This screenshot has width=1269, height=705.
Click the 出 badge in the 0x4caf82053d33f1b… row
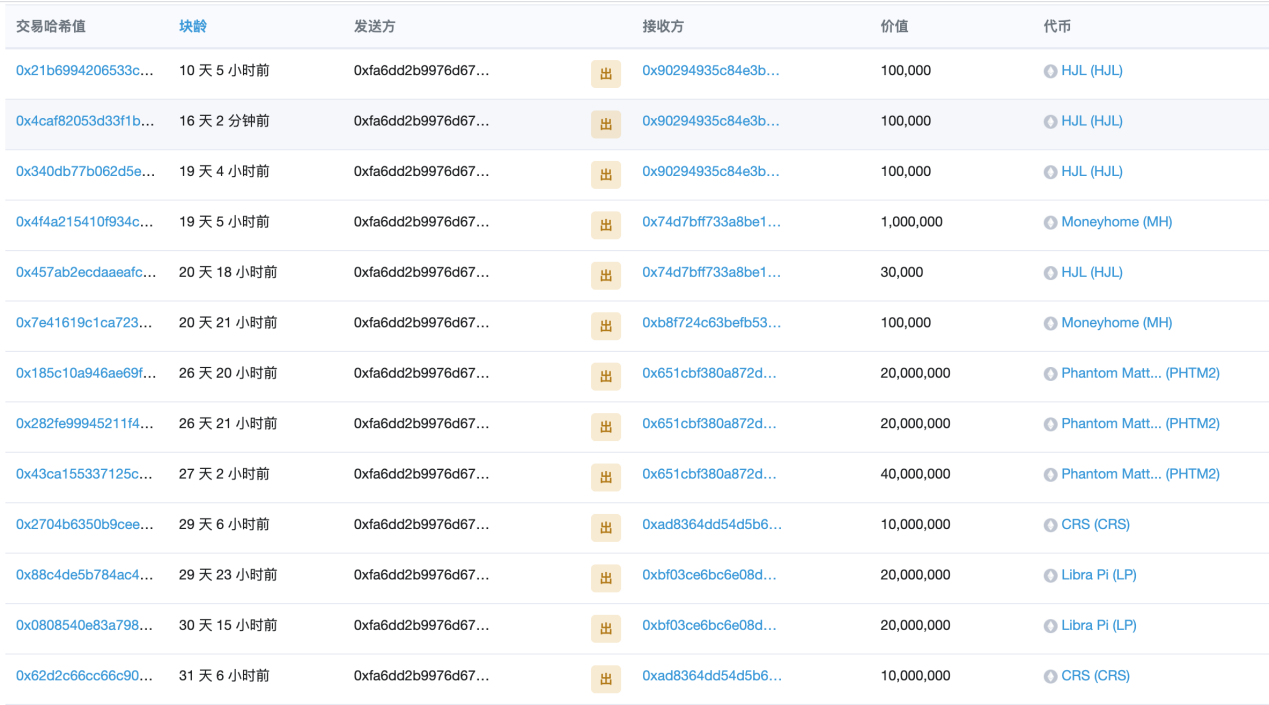tap(606, 124)
